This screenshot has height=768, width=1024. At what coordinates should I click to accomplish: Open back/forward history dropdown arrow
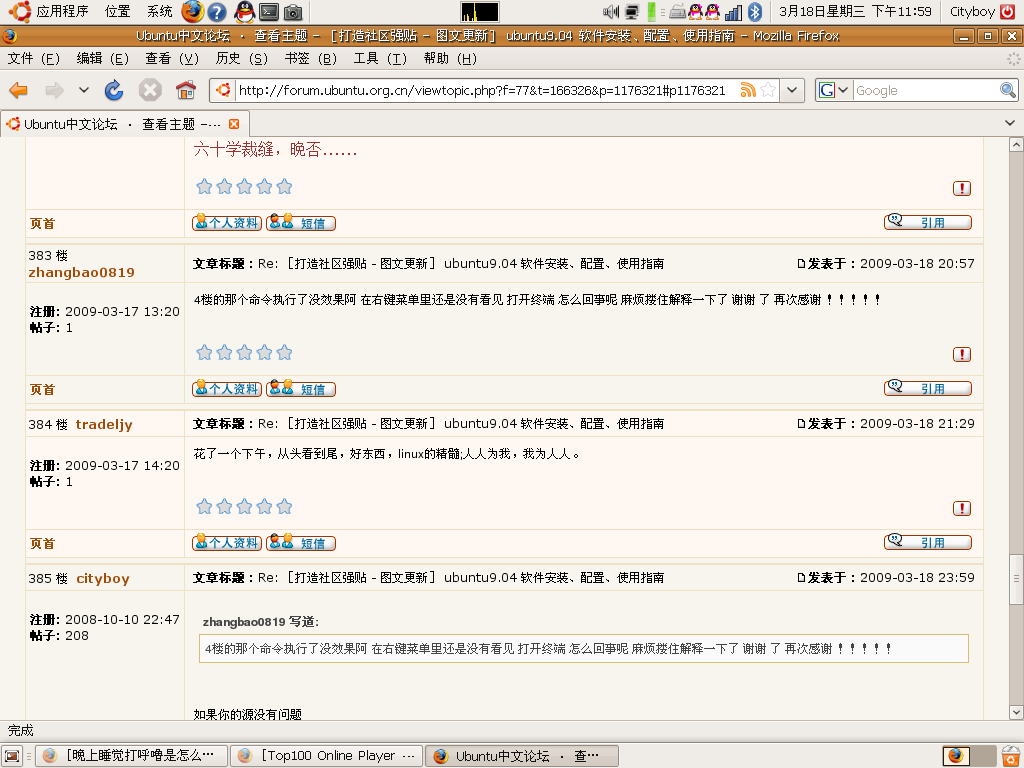point(84,90)
